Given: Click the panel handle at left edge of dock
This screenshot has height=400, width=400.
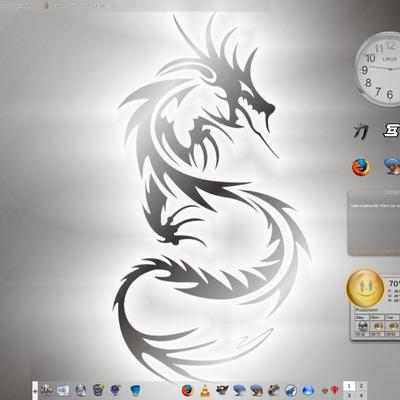Looking at the screenshot, I should [35, 390].
